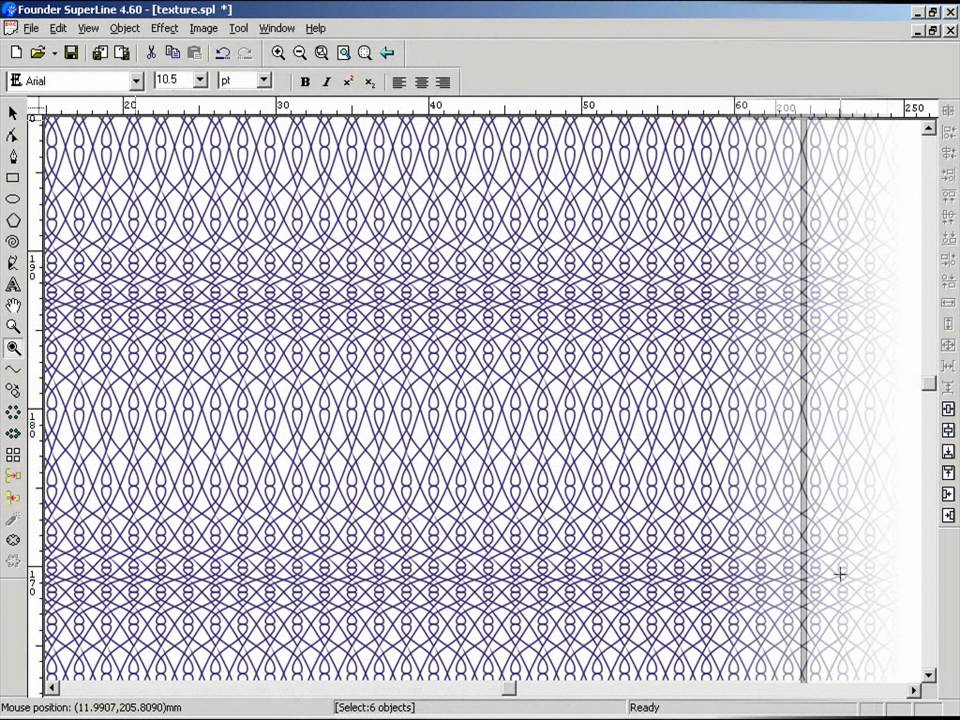Undo the last action

click(x=223, y=53)
